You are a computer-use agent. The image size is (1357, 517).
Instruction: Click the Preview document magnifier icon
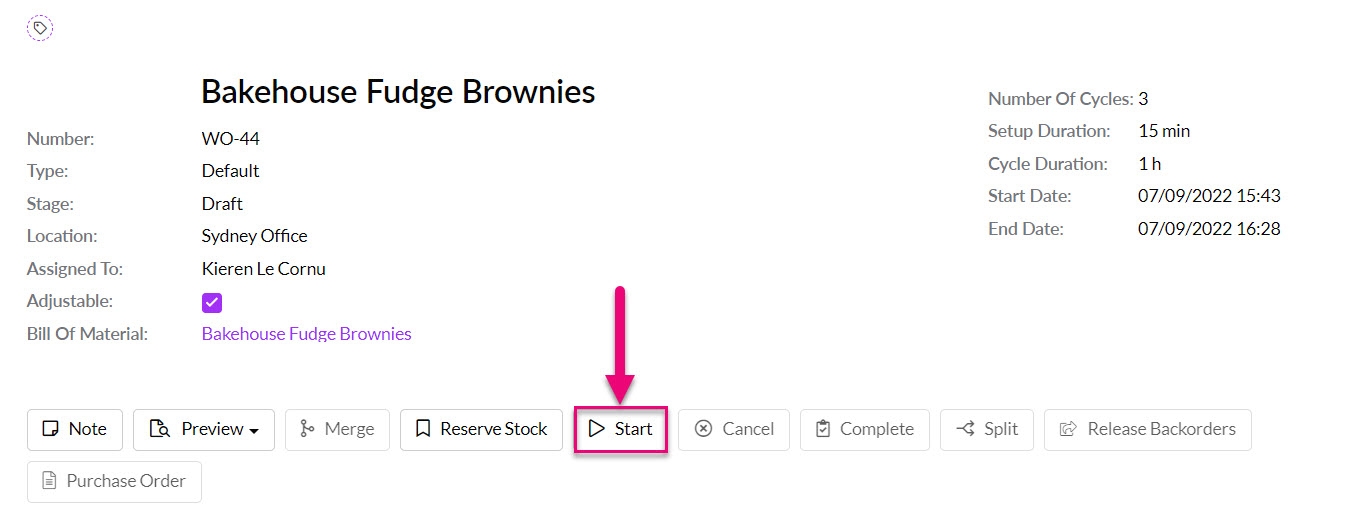click(x=159, y=429)
